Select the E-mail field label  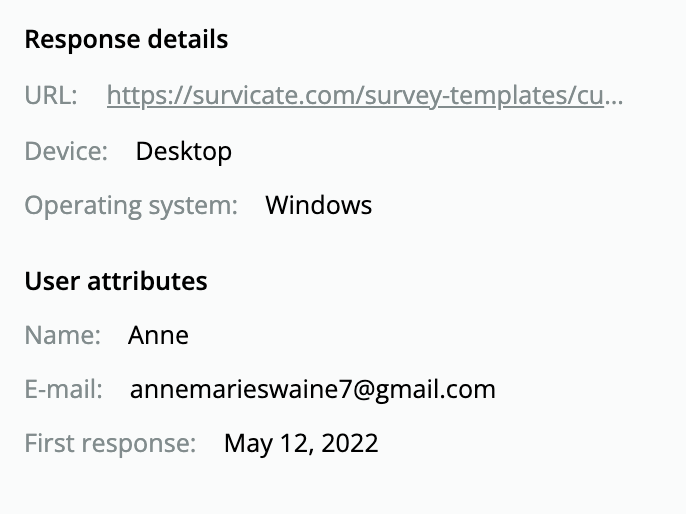[63, 389]
